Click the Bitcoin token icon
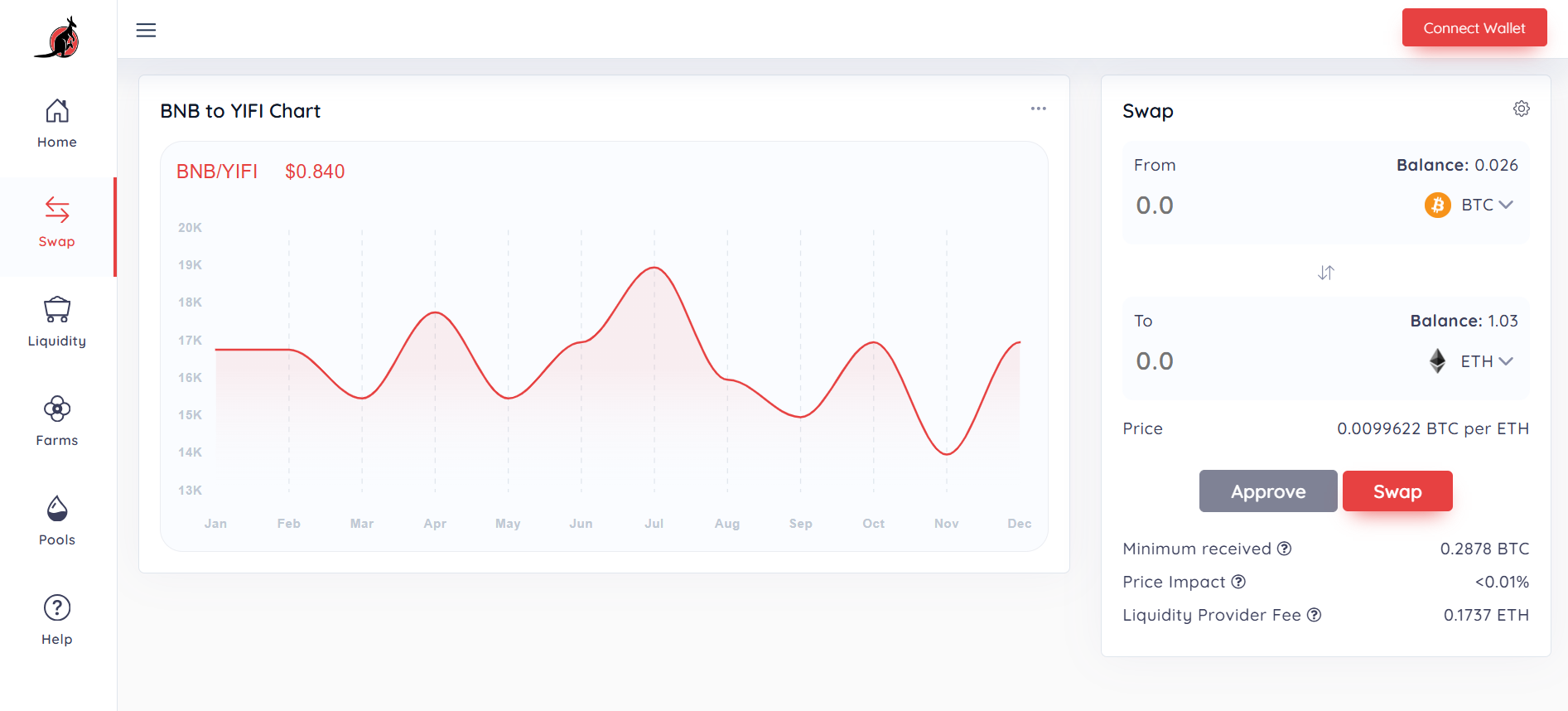This screenshot has width=1568, height=711. (1437, 205)
